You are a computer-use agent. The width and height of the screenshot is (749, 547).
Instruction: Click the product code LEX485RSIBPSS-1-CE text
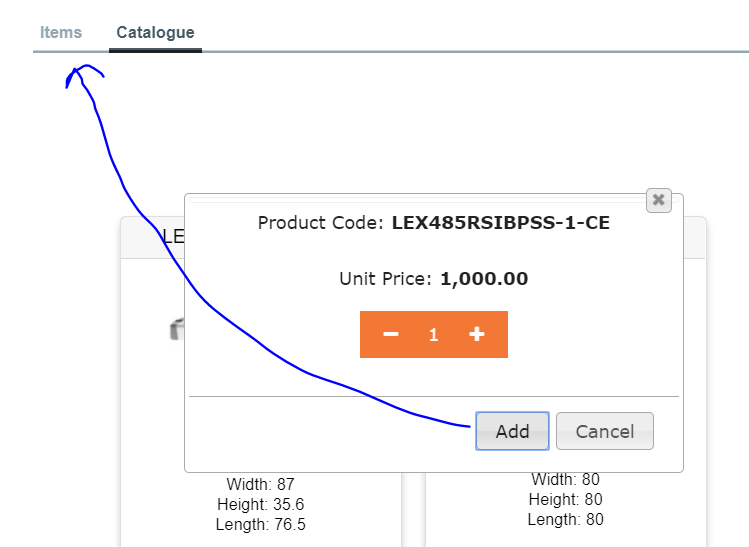click(x=500, y=223)
